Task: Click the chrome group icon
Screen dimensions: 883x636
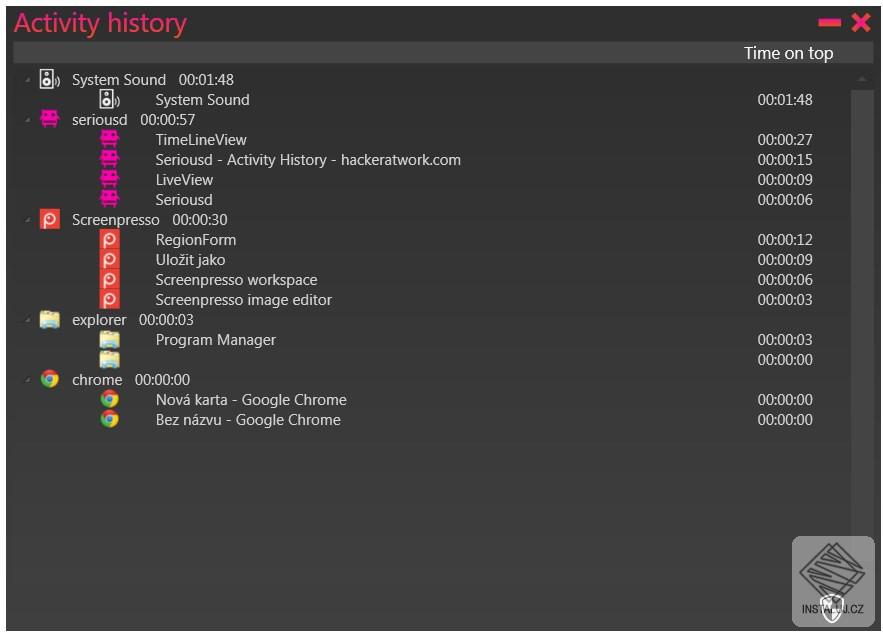Action: [x=49, y=379]
